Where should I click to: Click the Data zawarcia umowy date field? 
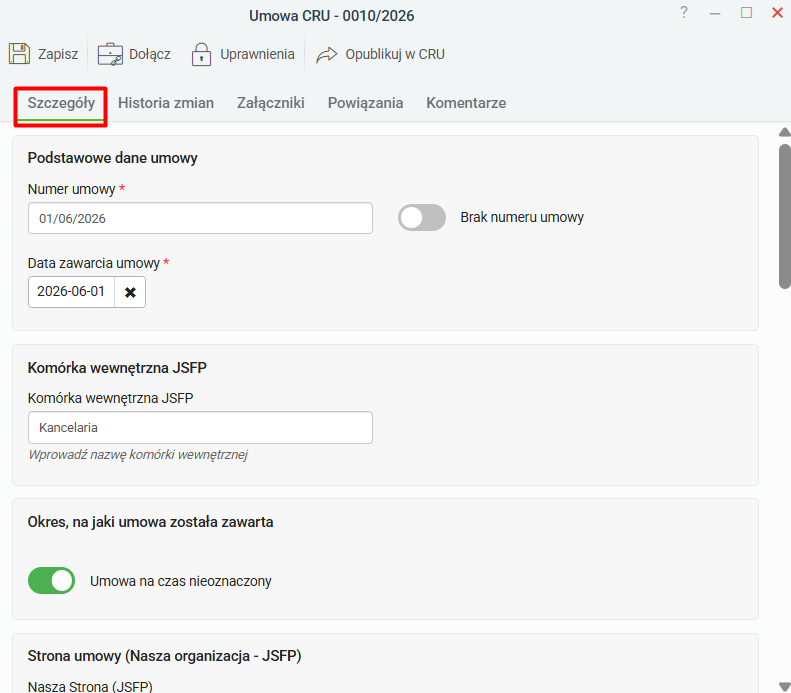coord(71,292)
